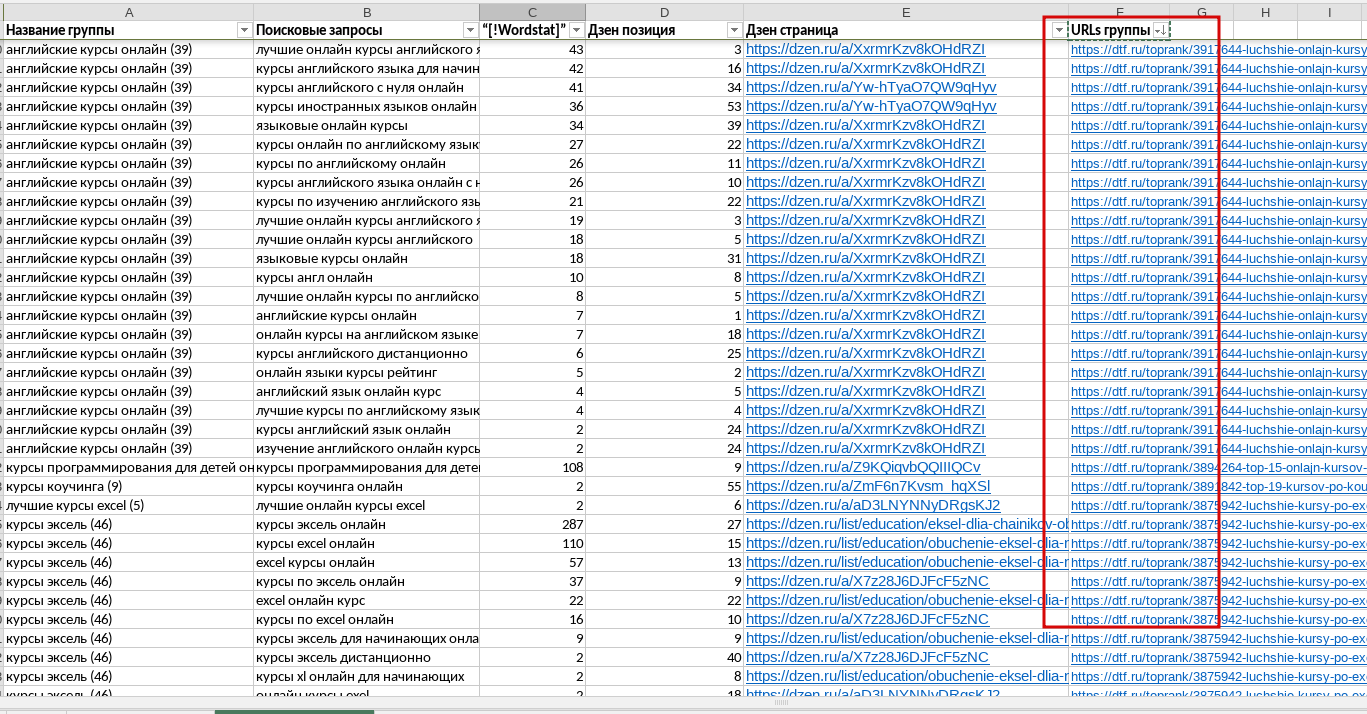This screenshot has height=714, width=1367.
Task: Select query cell английские курсы онлайн
Action: [366, 315]
